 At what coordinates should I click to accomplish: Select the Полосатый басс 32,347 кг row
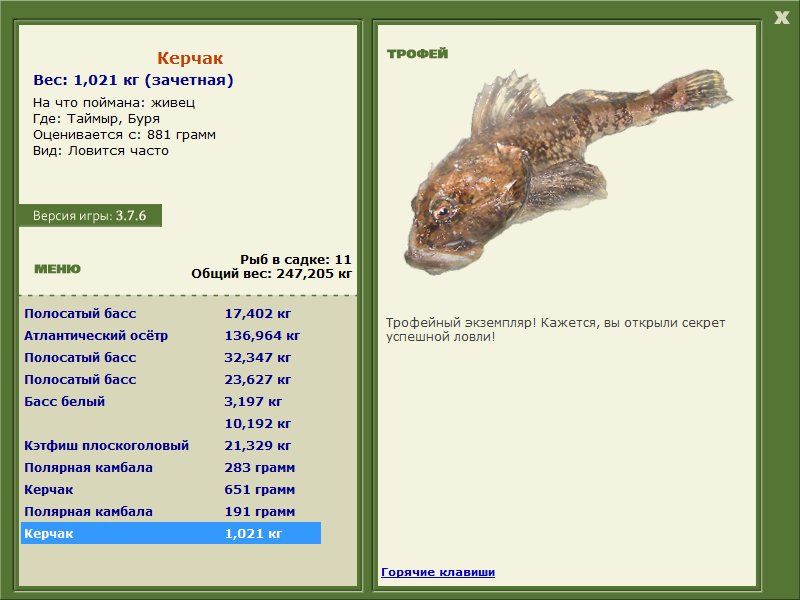[171, 357]
